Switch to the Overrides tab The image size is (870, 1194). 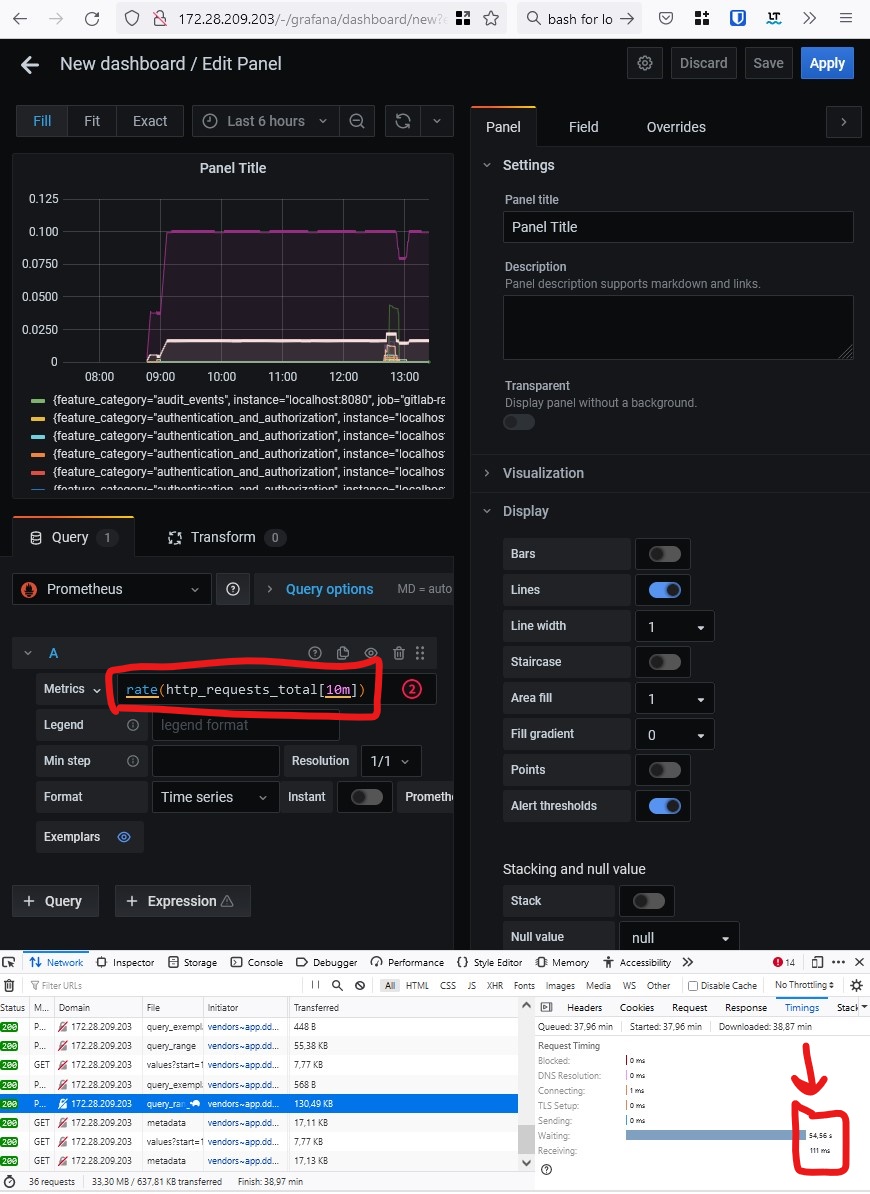tap(676, 127)
